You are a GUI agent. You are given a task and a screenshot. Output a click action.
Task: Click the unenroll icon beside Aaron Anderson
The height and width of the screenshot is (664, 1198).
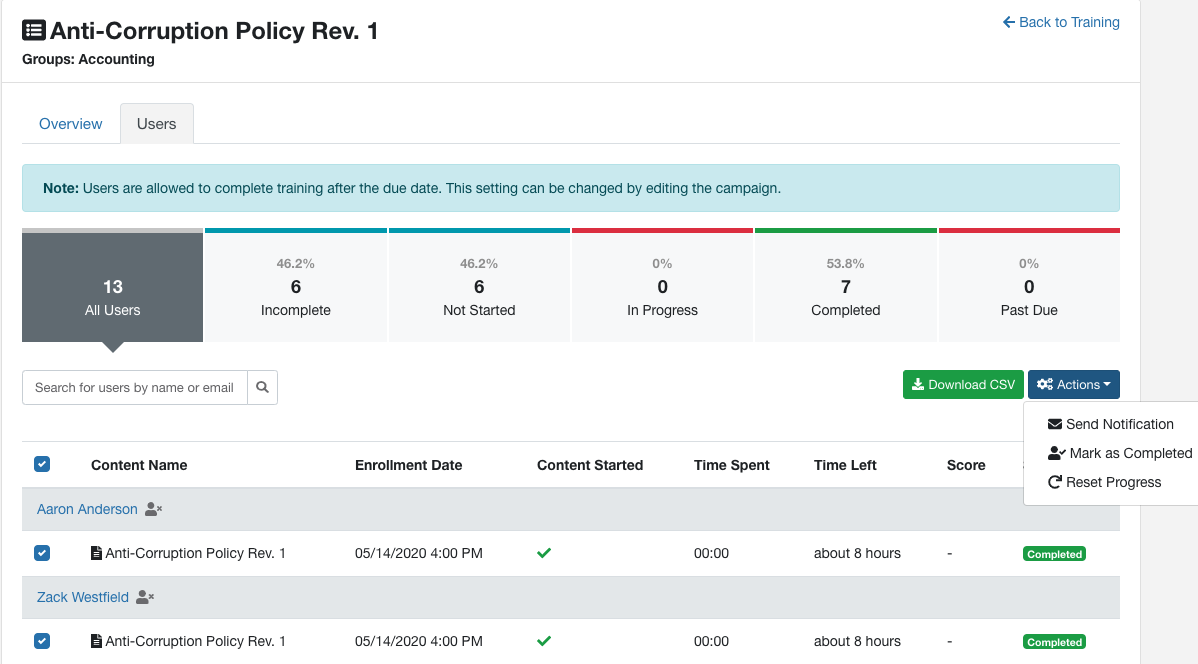click(152, 509)
